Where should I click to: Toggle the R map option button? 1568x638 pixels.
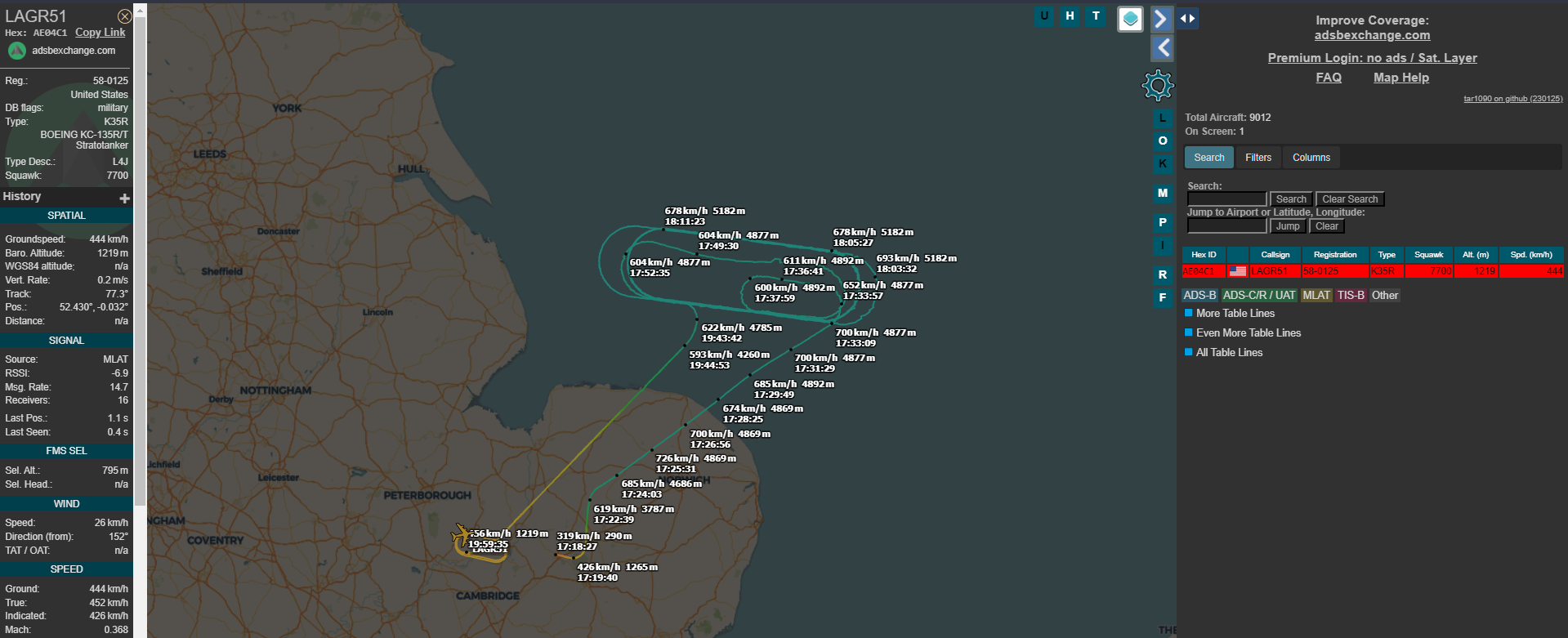(x=1163, y=274)
